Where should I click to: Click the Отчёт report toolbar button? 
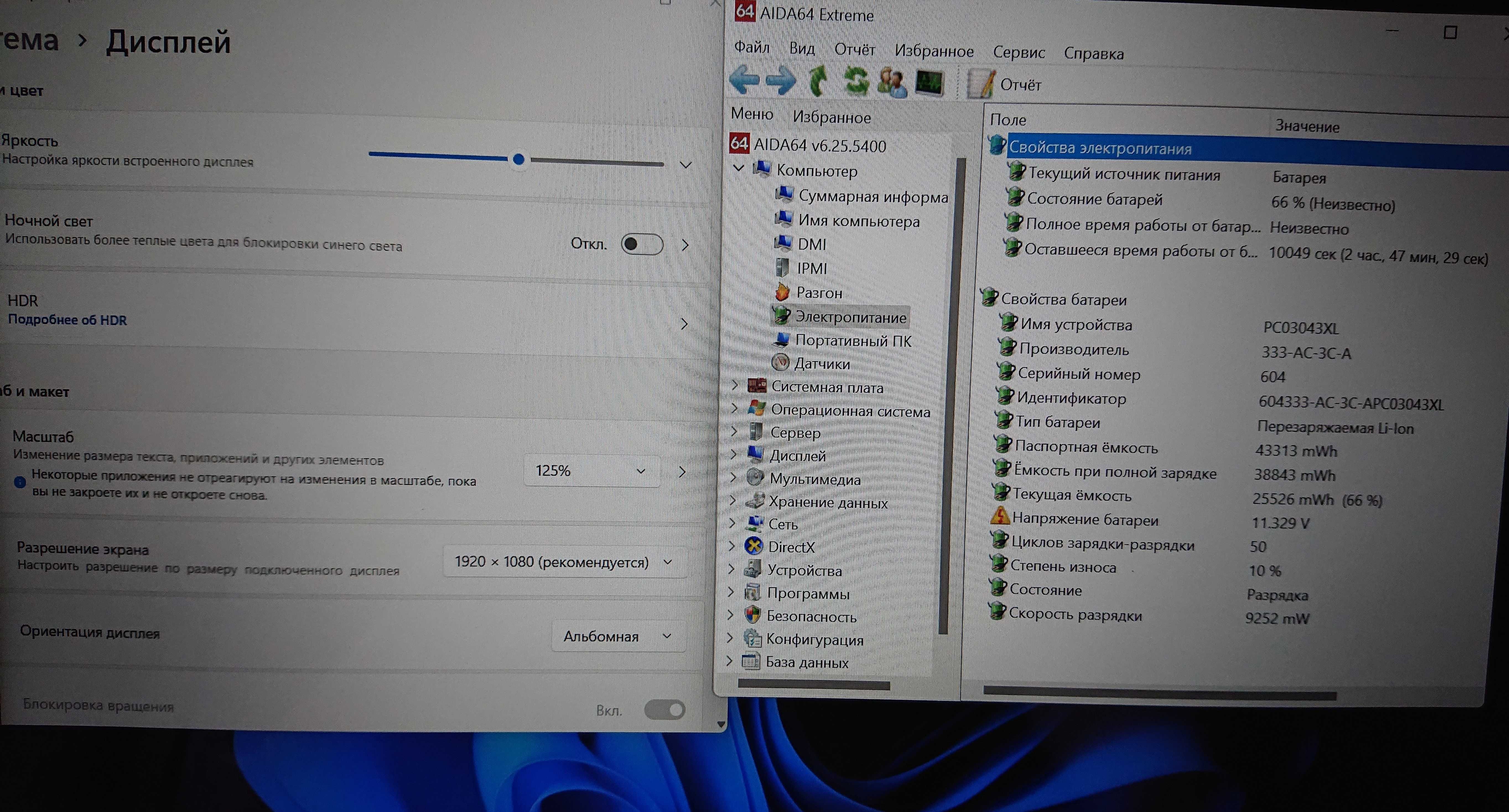click(1004, 84)
